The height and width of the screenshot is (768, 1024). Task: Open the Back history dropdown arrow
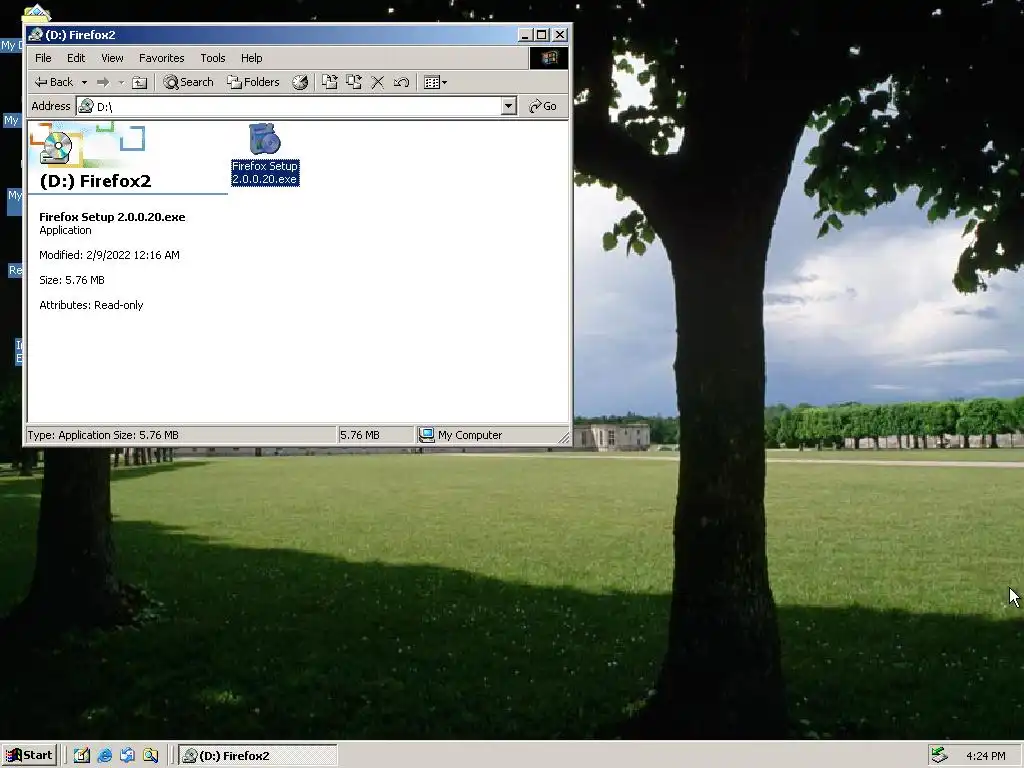pos(84,82)
